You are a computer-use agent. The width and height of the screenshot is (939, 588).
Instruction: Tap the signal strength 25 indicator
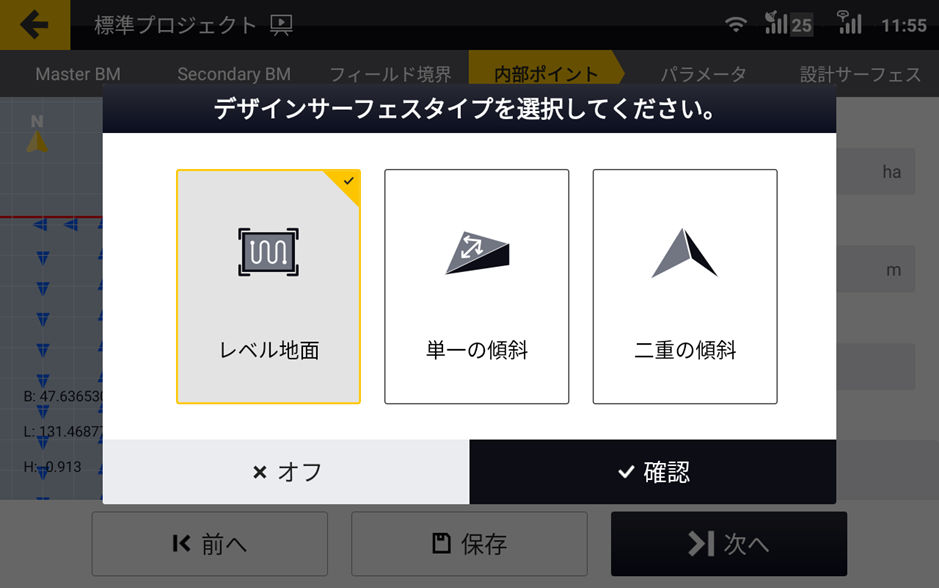[789, 24]
